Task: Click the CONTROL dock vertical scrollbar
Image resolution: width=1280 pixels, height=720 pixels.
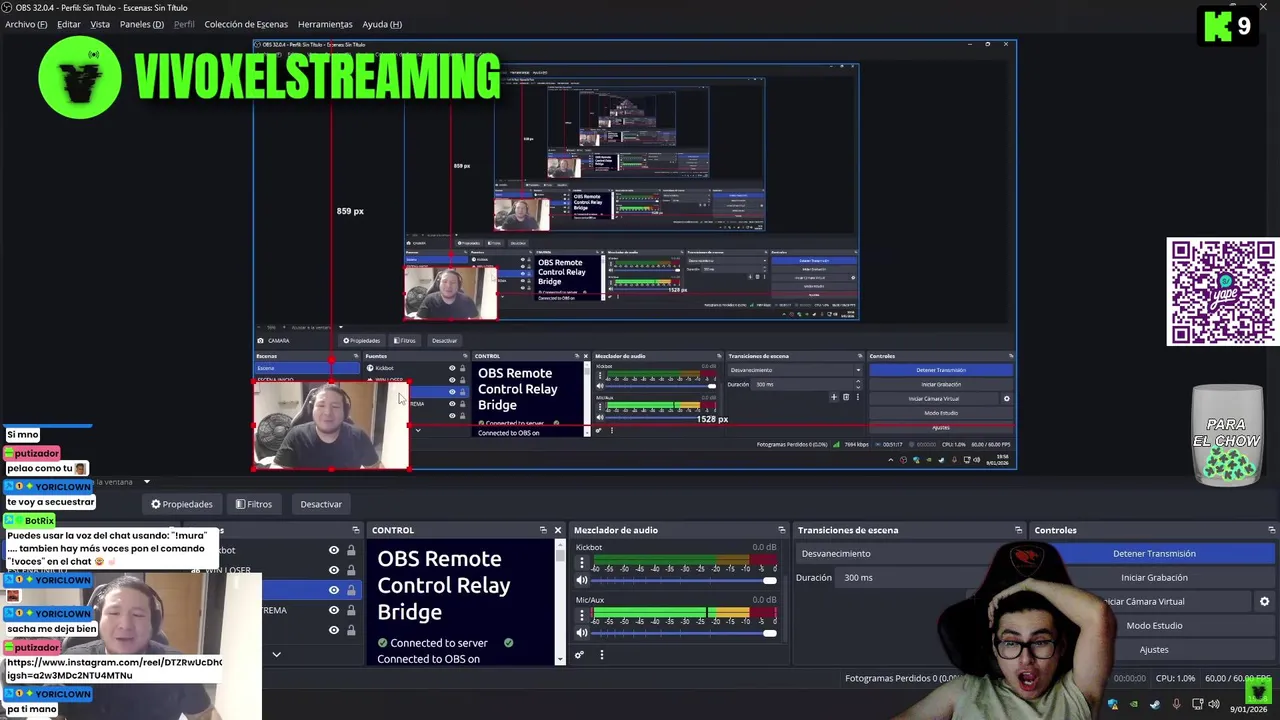Action: pos(560,602)
